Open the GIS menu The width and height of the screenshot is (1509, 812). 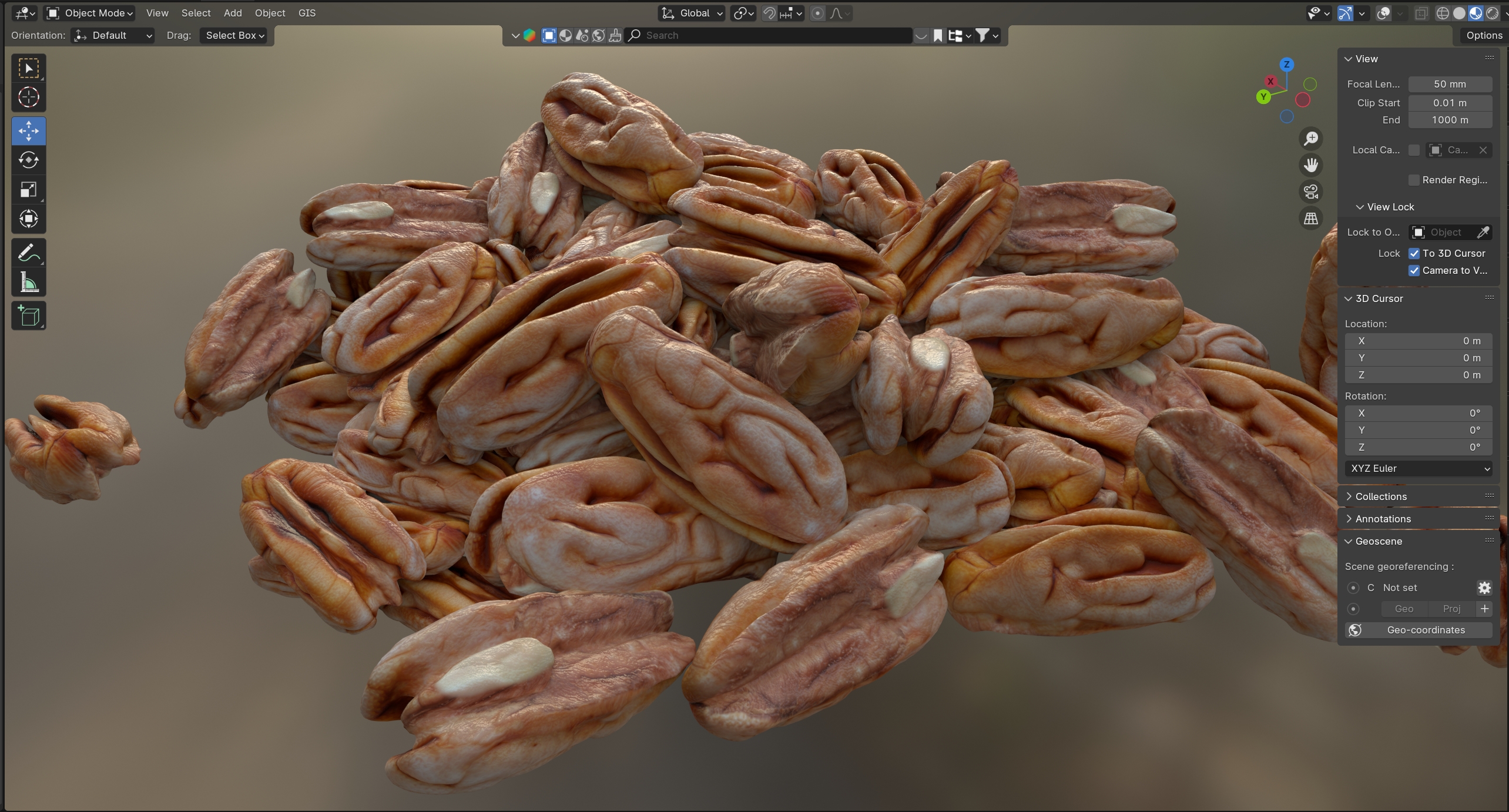307,13
